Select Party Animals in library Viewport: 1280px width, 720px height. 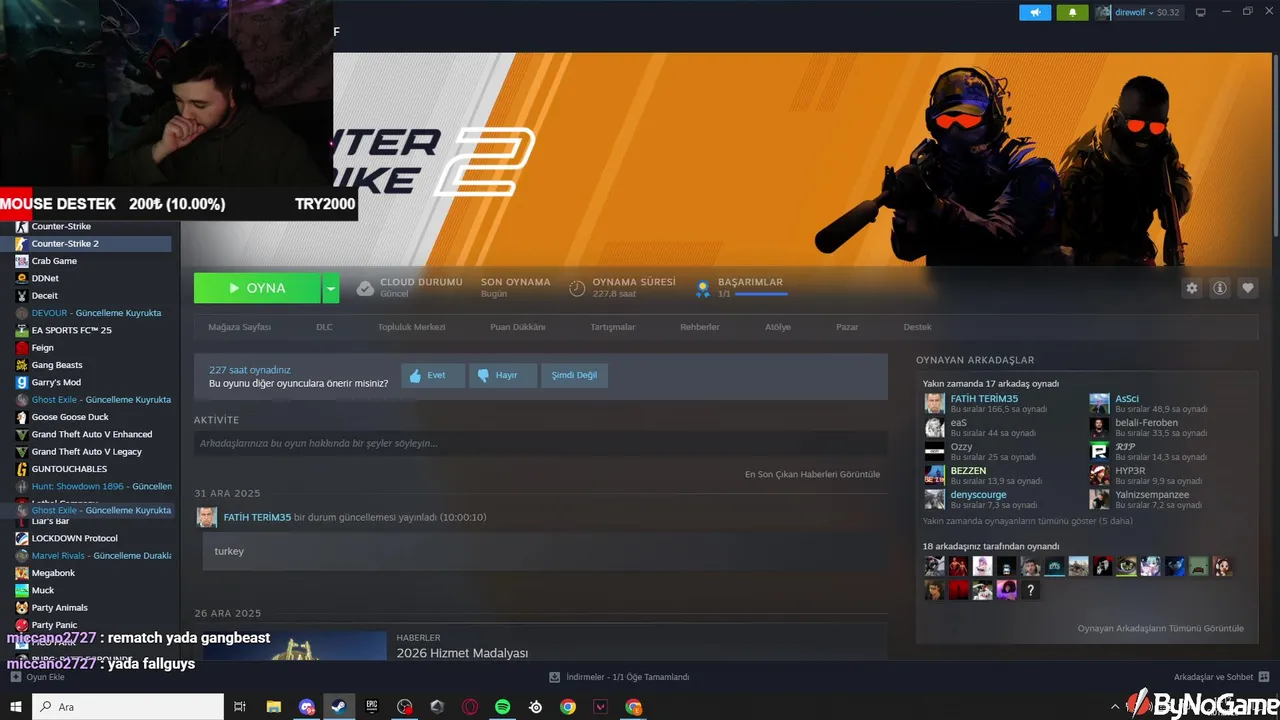pos(59,608)
